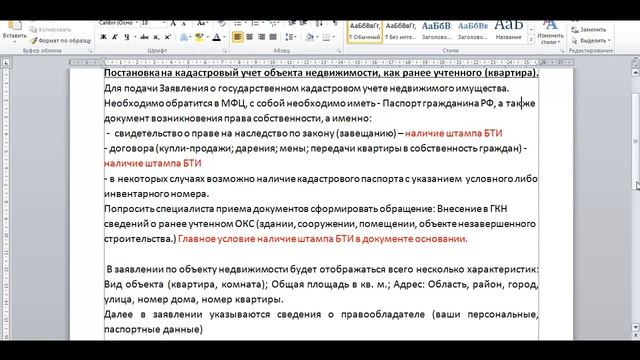Open Изменить стили menu

click(x=550, y=33)
